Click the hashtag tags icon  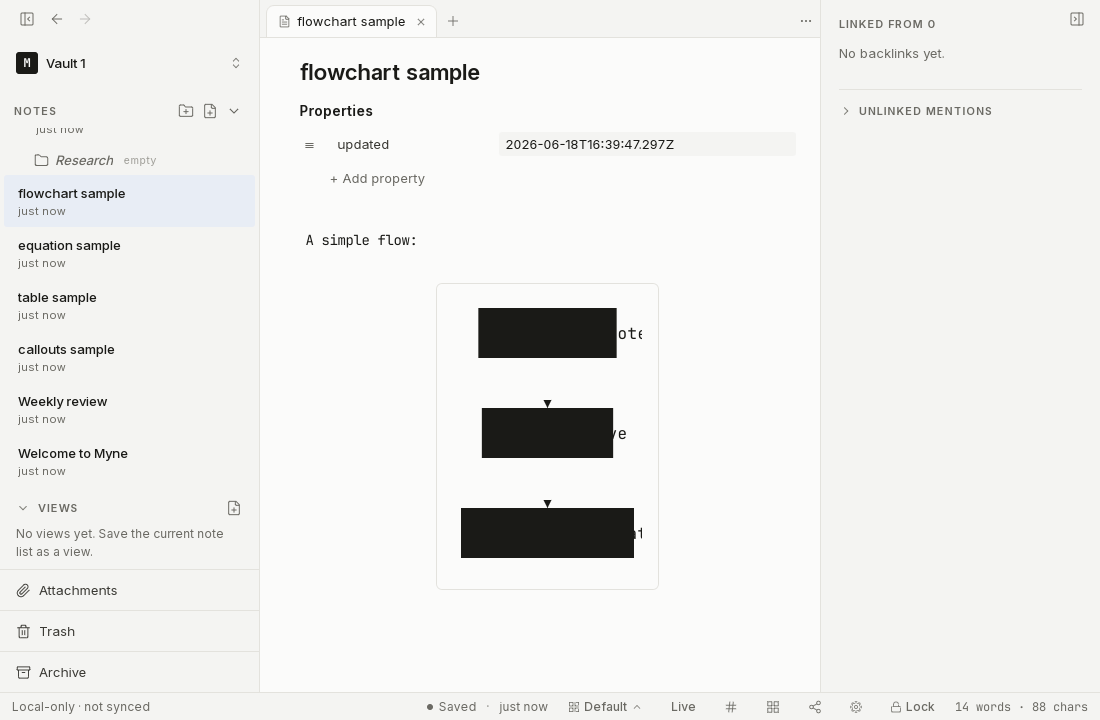[x=731, y=707]
